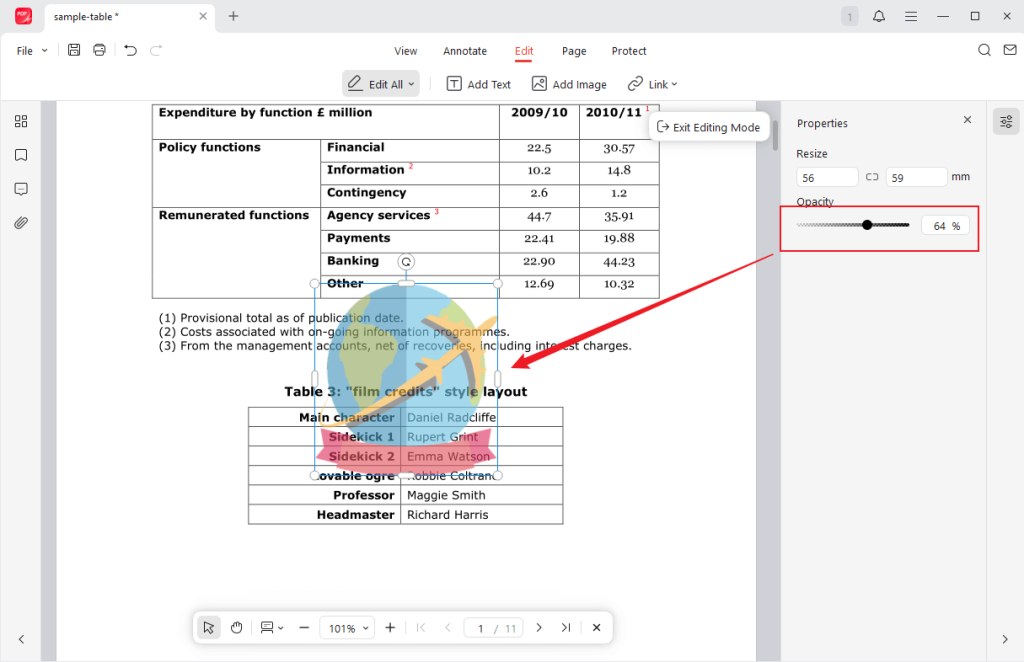Open the Edit All dropdown

[x=410, y=84]
